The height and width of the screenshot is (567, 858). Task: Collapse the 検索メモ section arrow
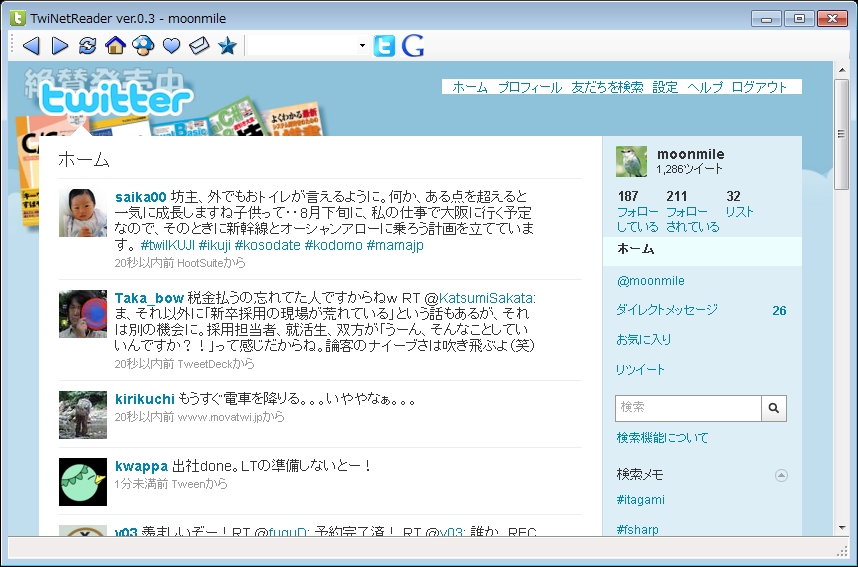click(781, 475)
